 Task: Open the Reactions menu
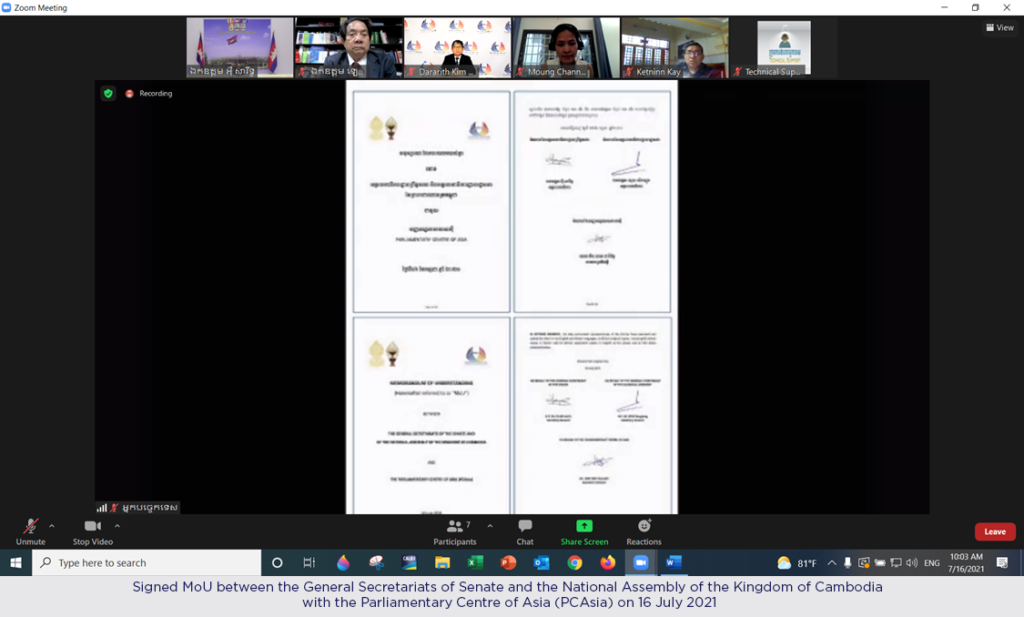644,531
